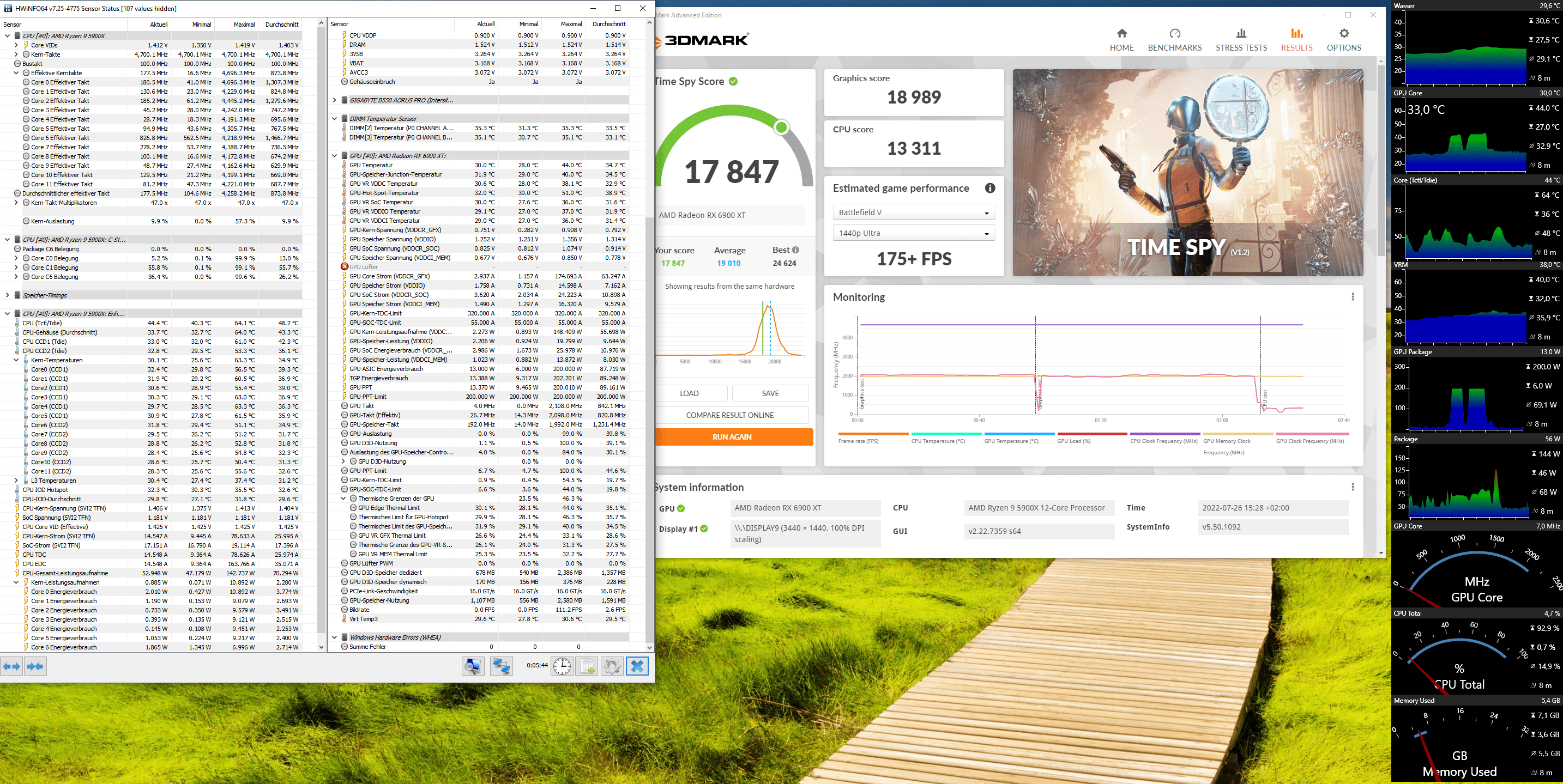Toggle CPU Clock Frequency legend in Monitoring chart
This screenshot has height=784, width=1563.
click(x=1164, y=439)
